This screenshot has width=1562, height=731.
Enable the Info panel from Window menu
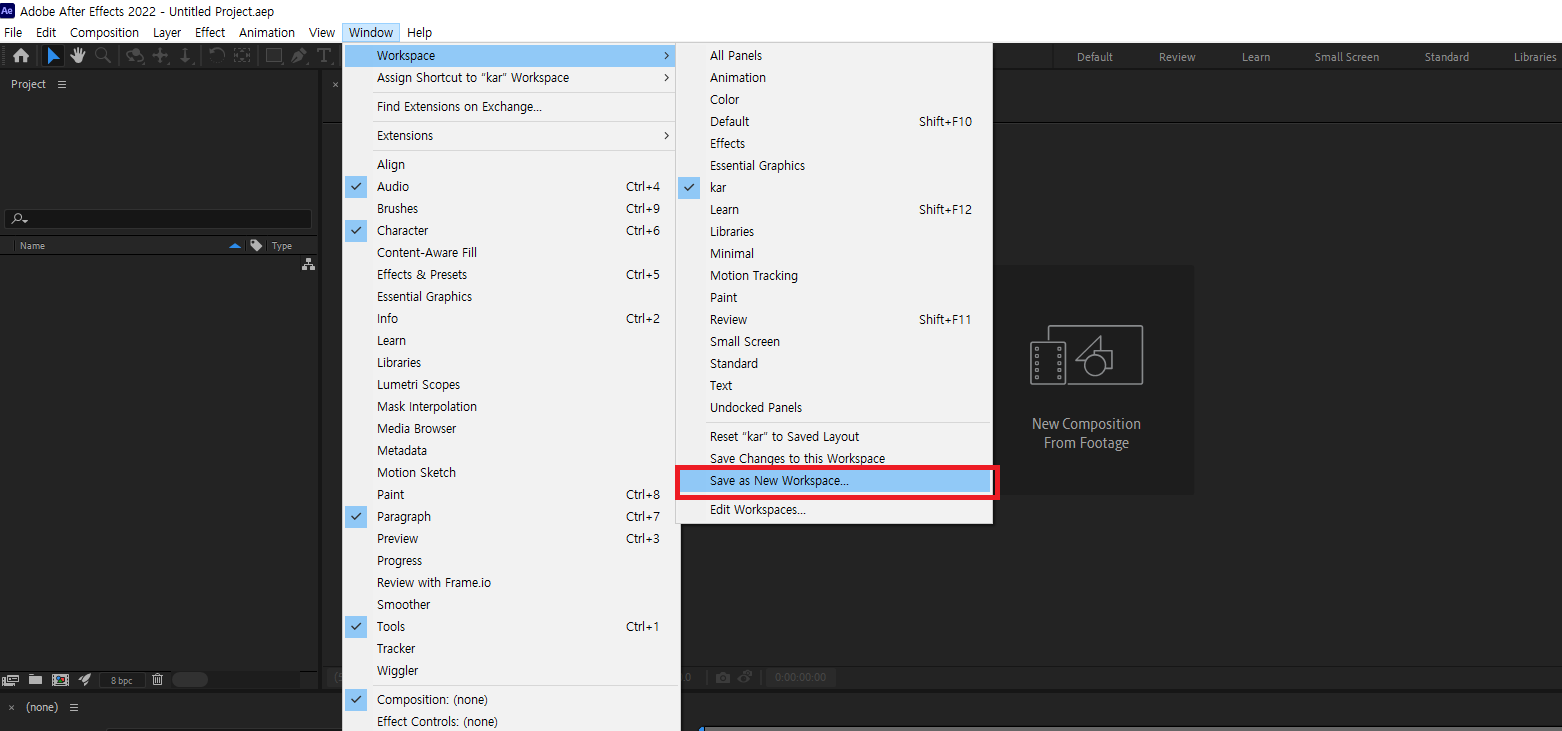tap(510, 319)
